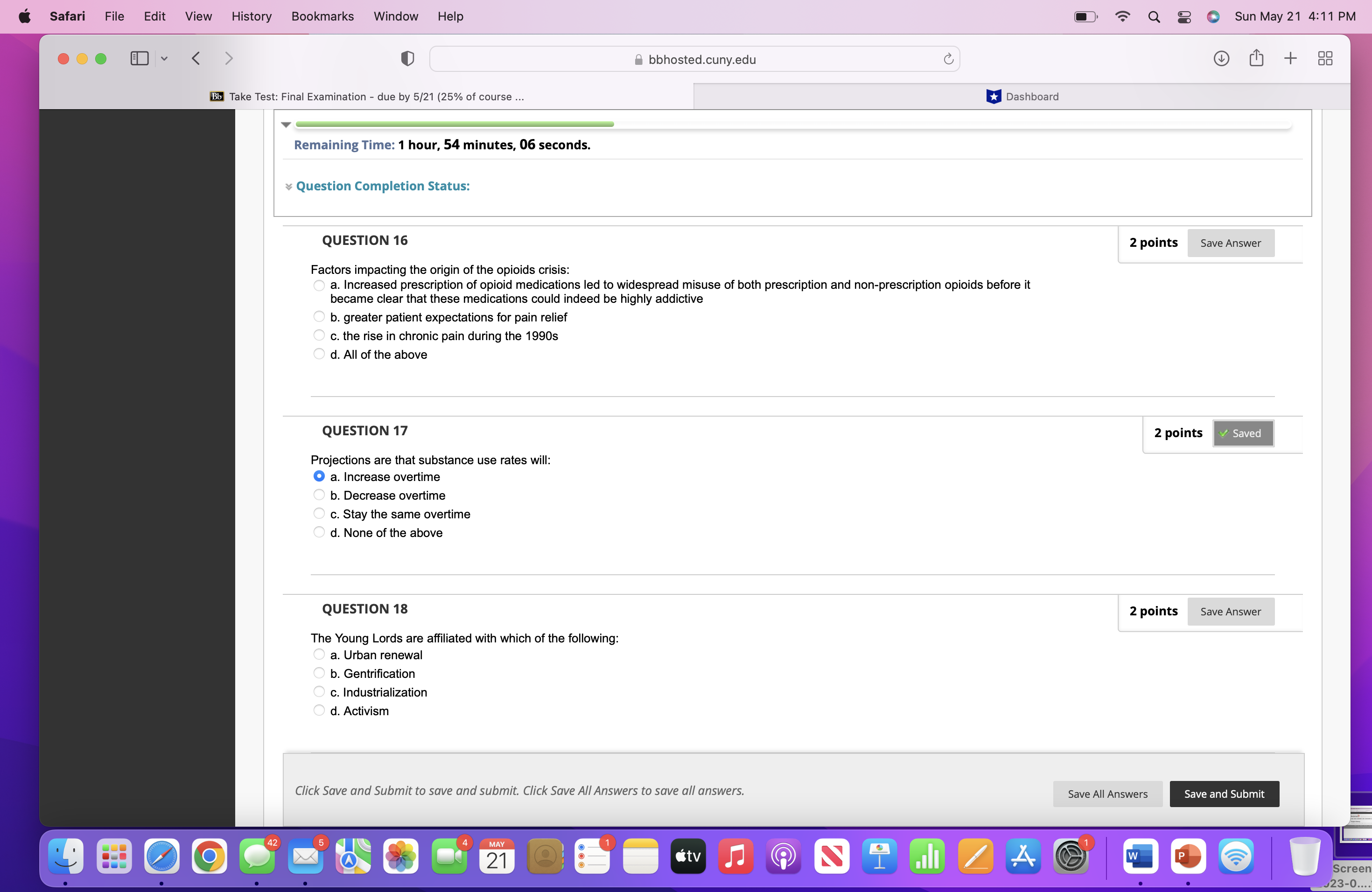Select answer d. All of the above for Question 16
This screenshot has height=892, width=1372.
pos(319,354)
